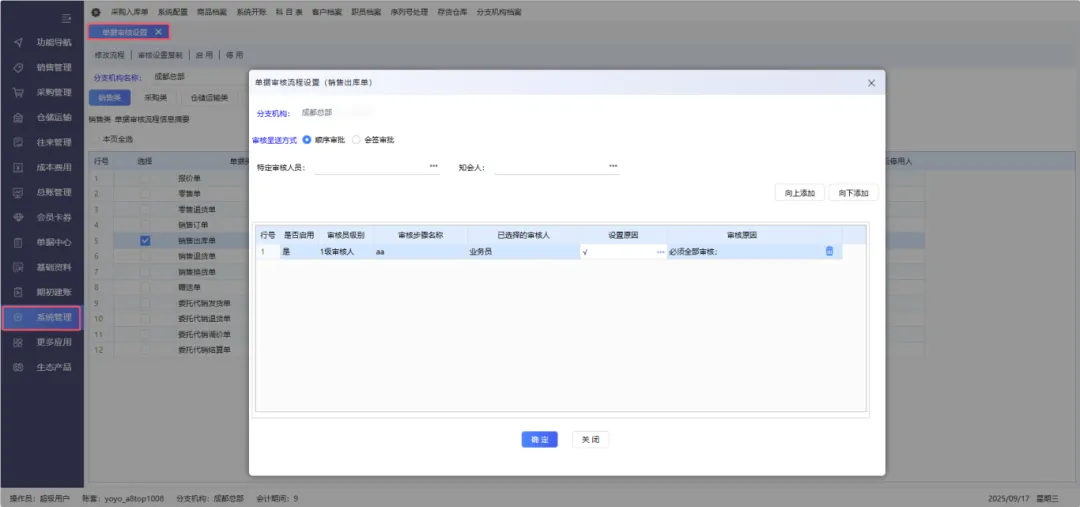Click the 向下添加 button
Image resolution: width=1080 pixels, height=507 pixels.
(x=853, y=193)
